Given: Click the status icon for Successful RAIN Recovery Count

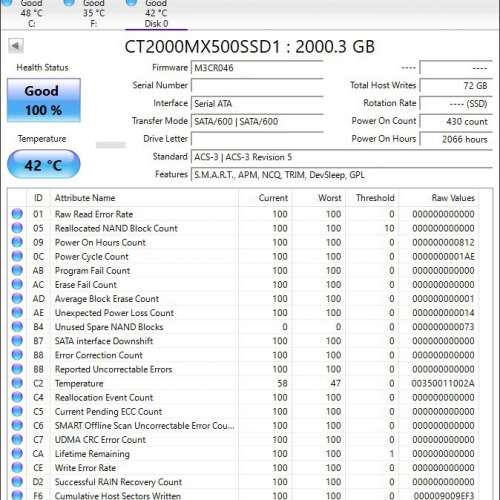Looking at the screenshot, I should point(17,482).
